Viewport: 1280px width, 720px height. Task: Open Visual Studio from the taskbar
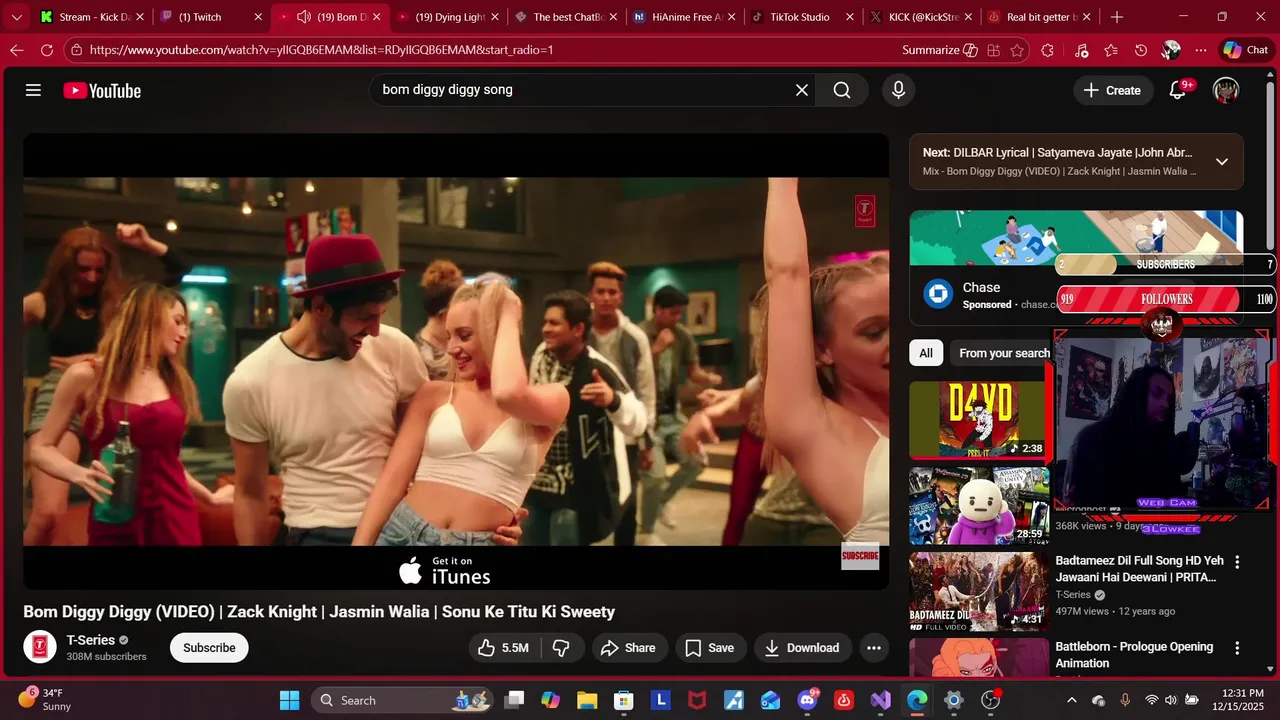point(880,700)
